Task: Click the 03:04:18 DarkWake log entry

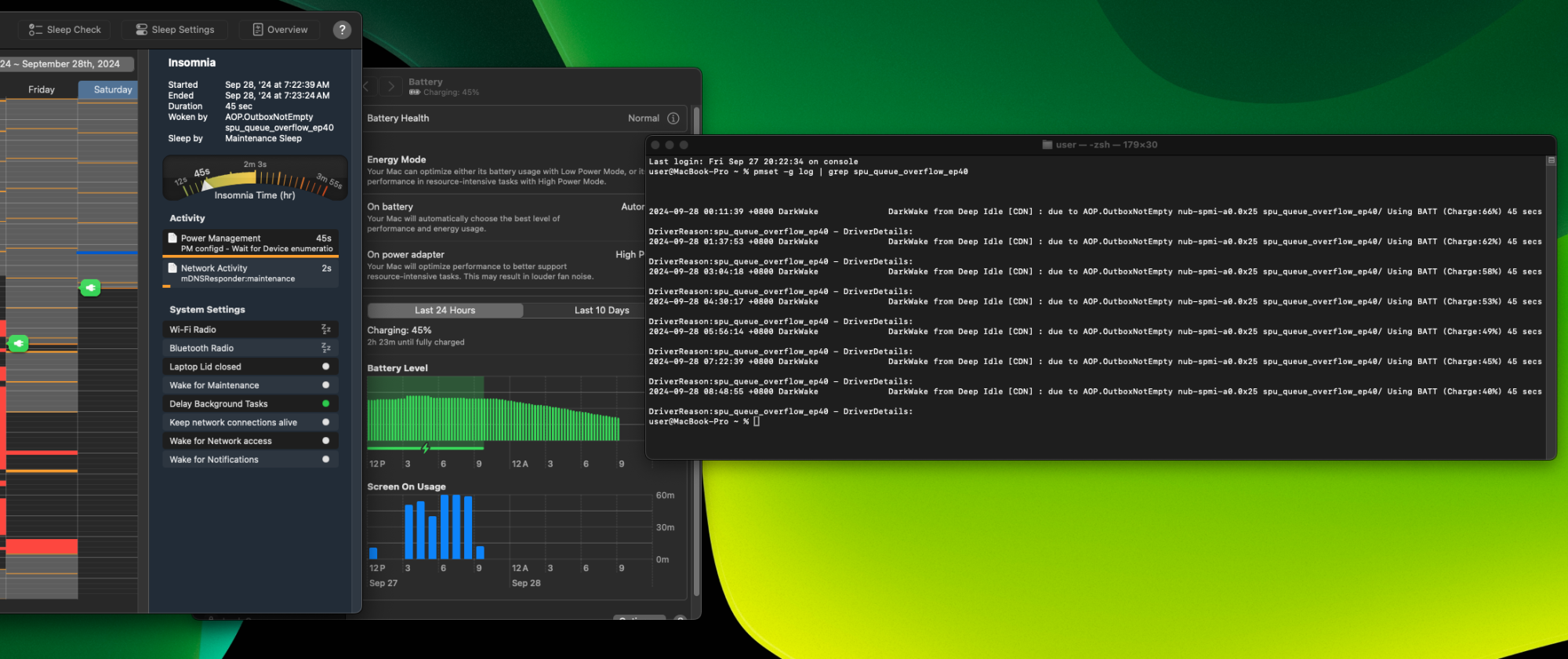Action: (x=1095, y=272)
